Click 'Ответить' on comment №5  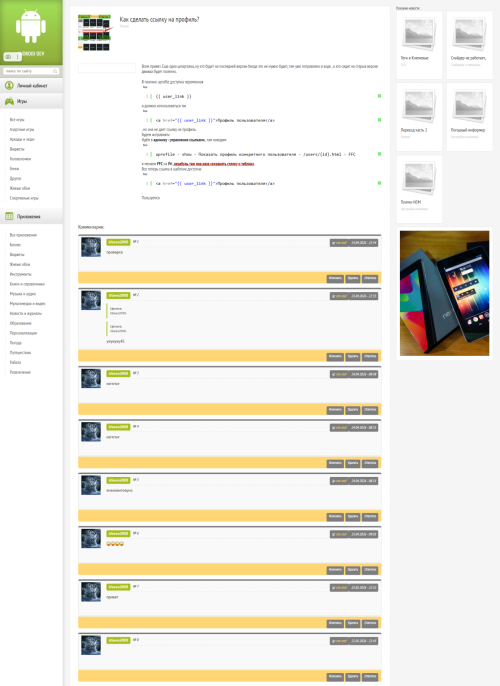370,517
